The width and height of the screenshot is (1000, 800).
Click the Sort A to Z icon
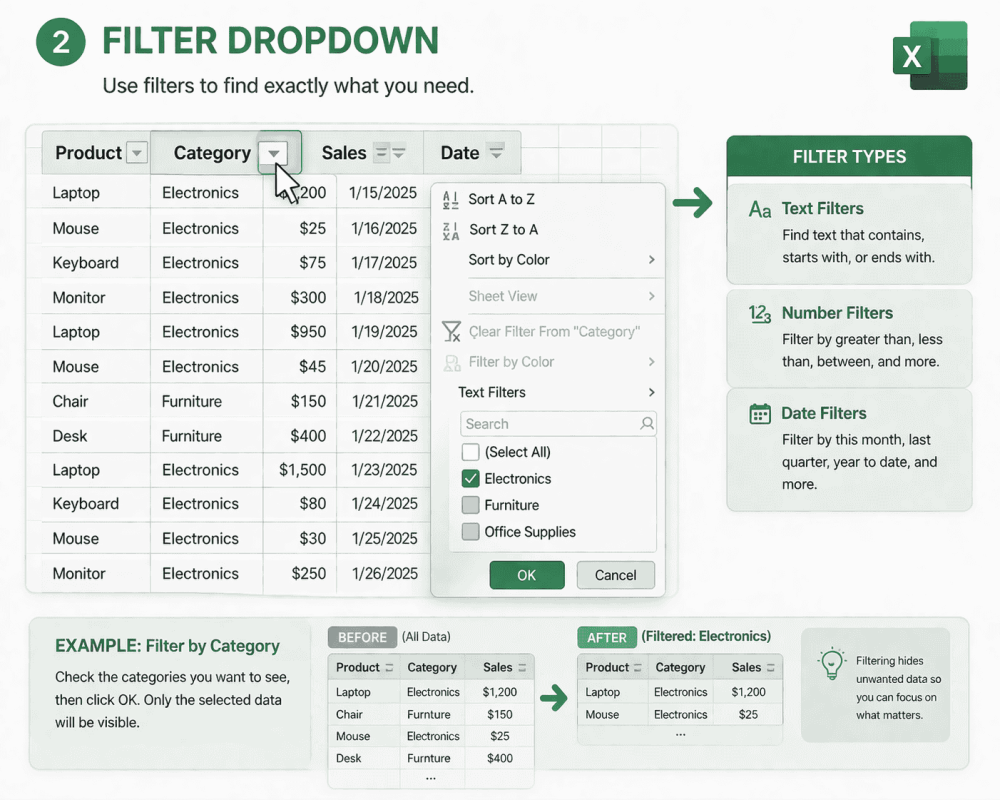pos(452,198)
